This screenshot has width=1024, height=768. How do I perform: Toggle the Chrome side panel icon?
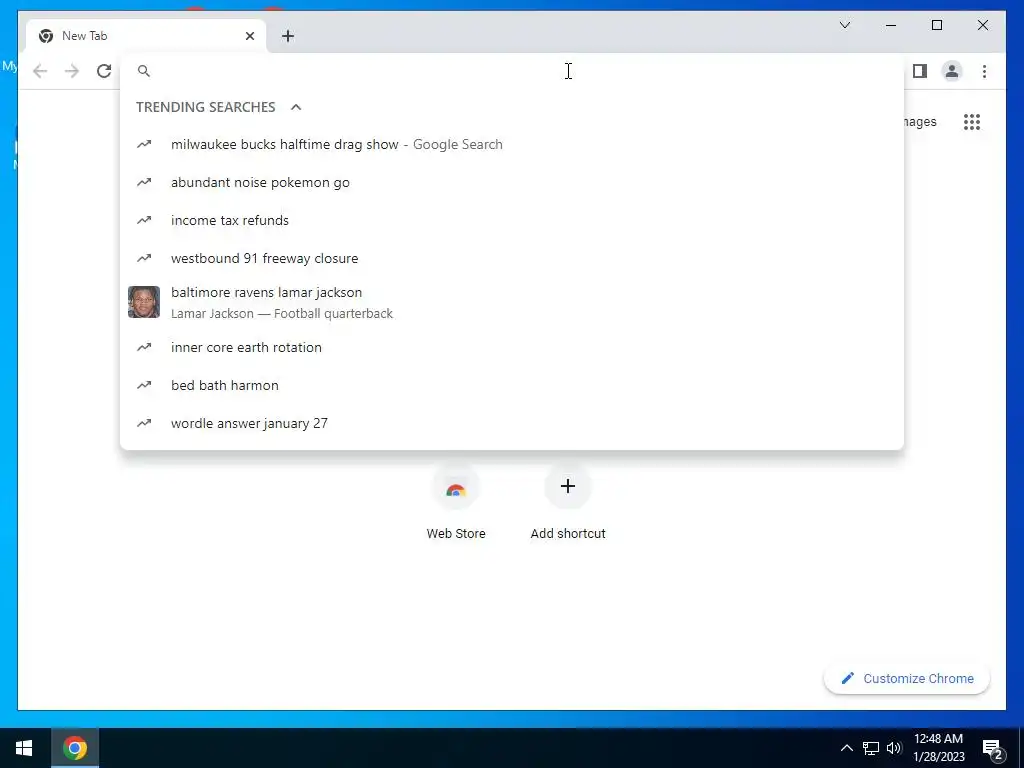point(920,71)
